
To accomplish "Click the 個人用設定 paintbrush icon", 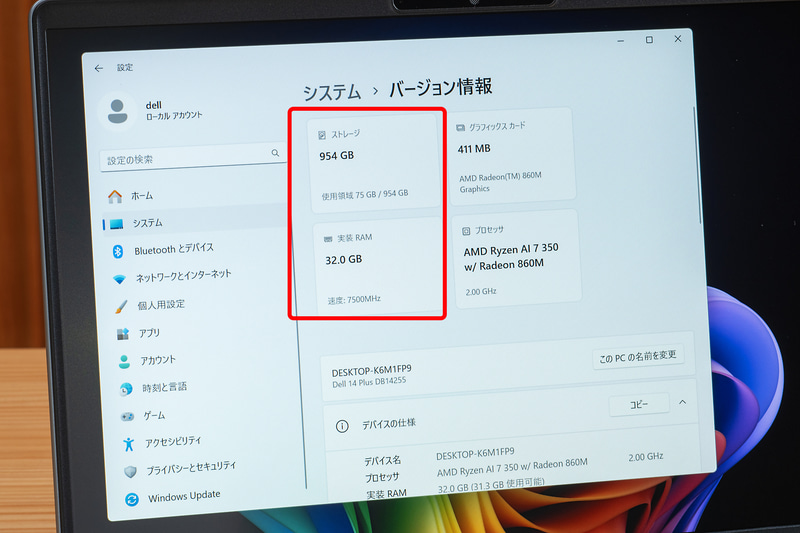I will 121,307.
